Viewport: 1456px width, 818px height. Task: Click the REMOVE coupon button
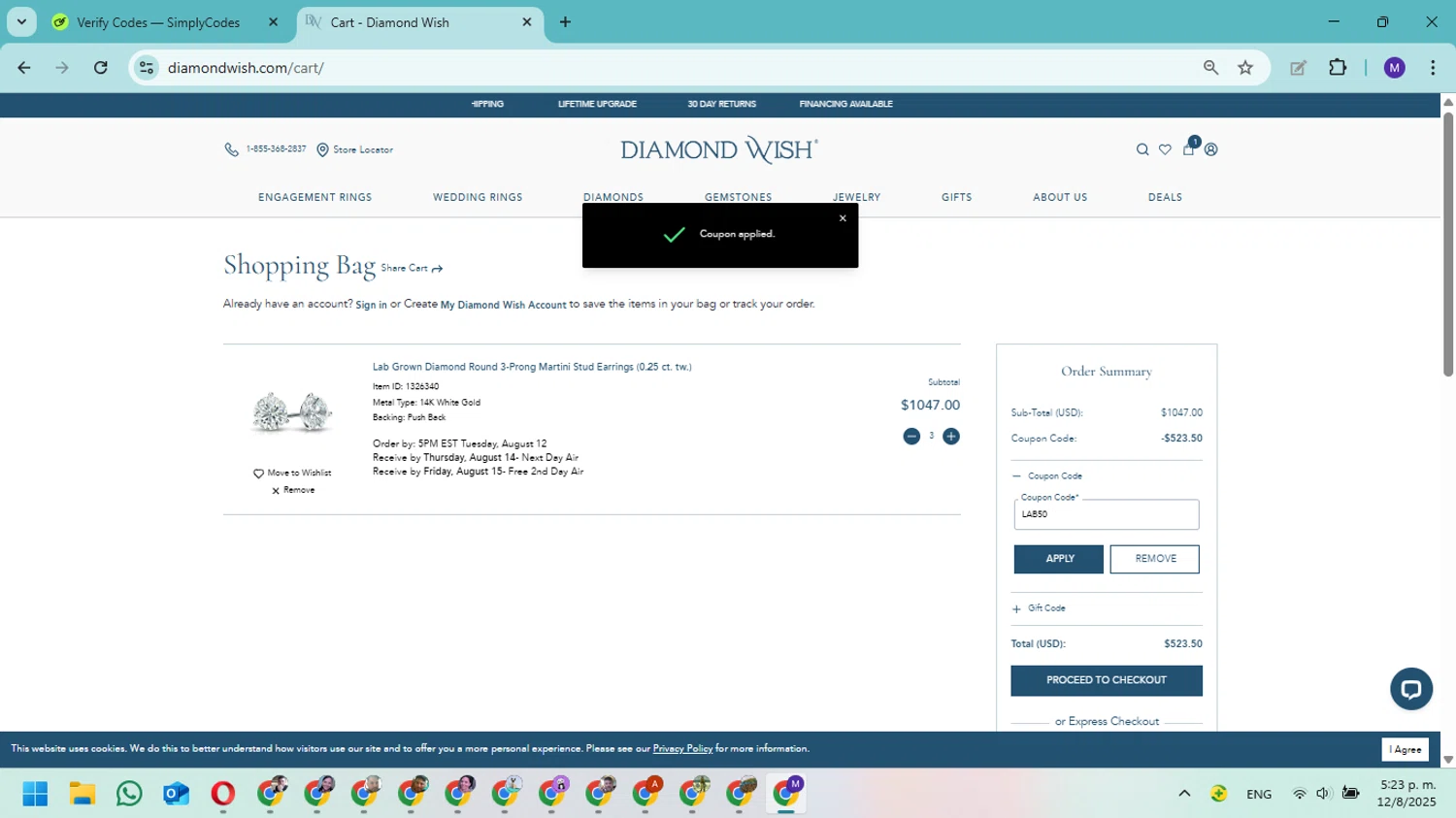(x=1155, y=559)
